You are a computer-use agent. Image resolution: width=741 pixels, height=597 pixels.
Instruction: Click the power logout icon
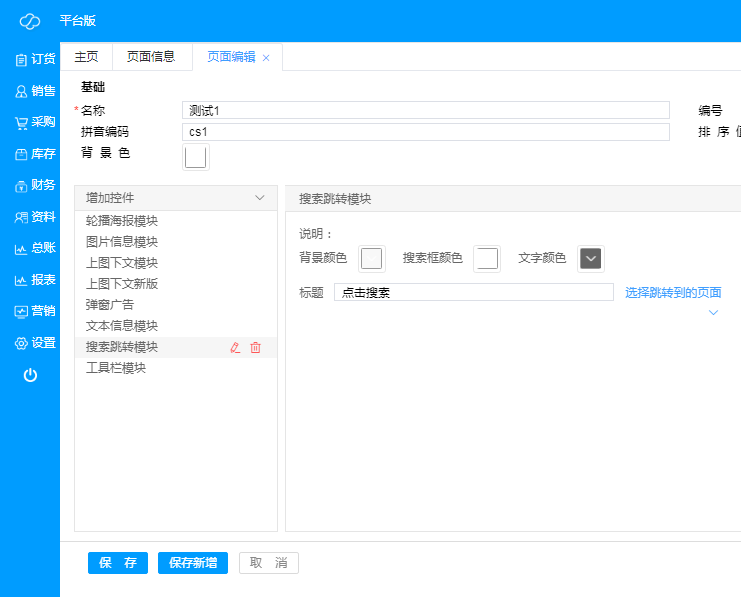click(x=30, y=375)
